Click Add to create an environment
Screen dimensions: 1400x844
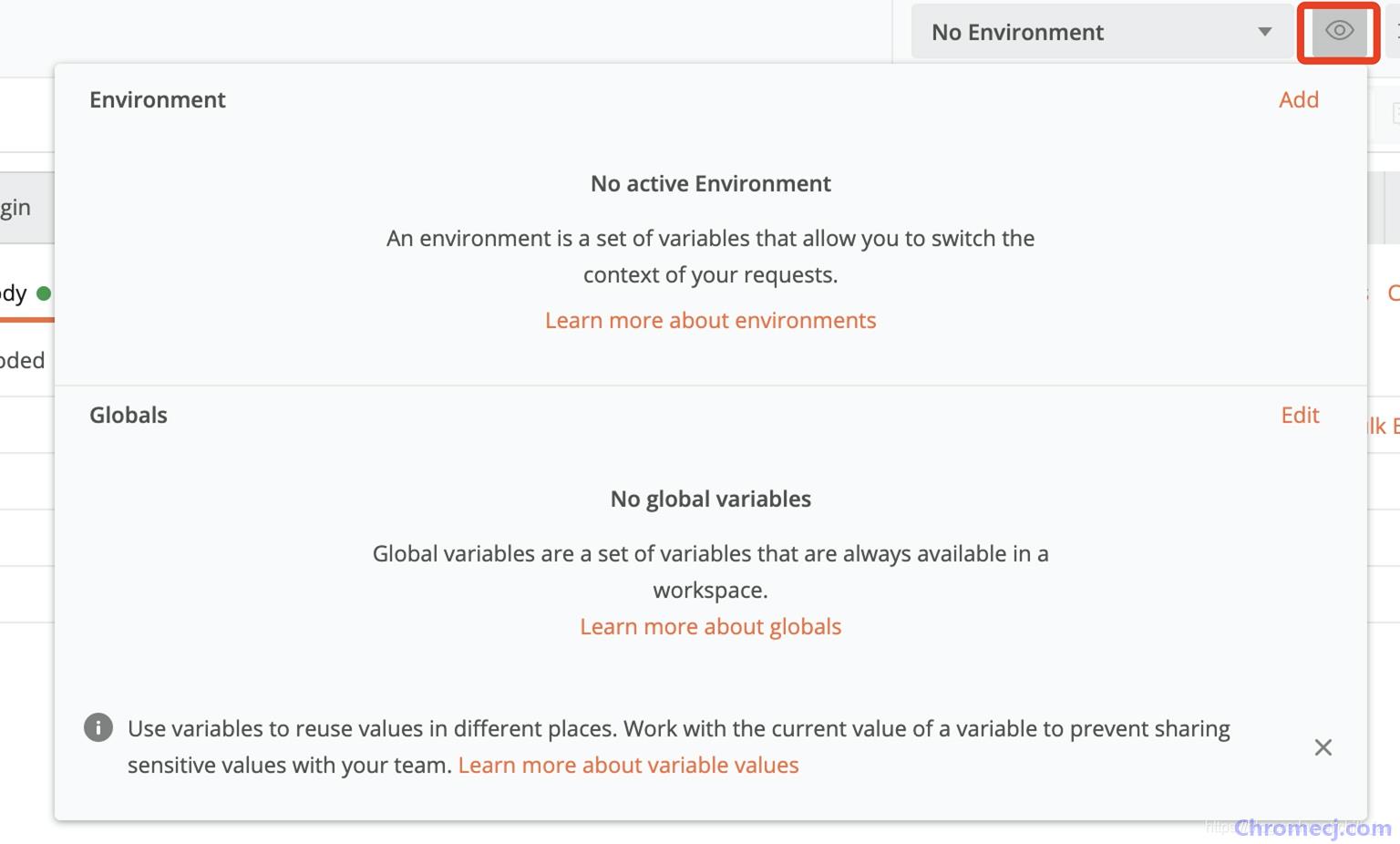point(1298,99)
